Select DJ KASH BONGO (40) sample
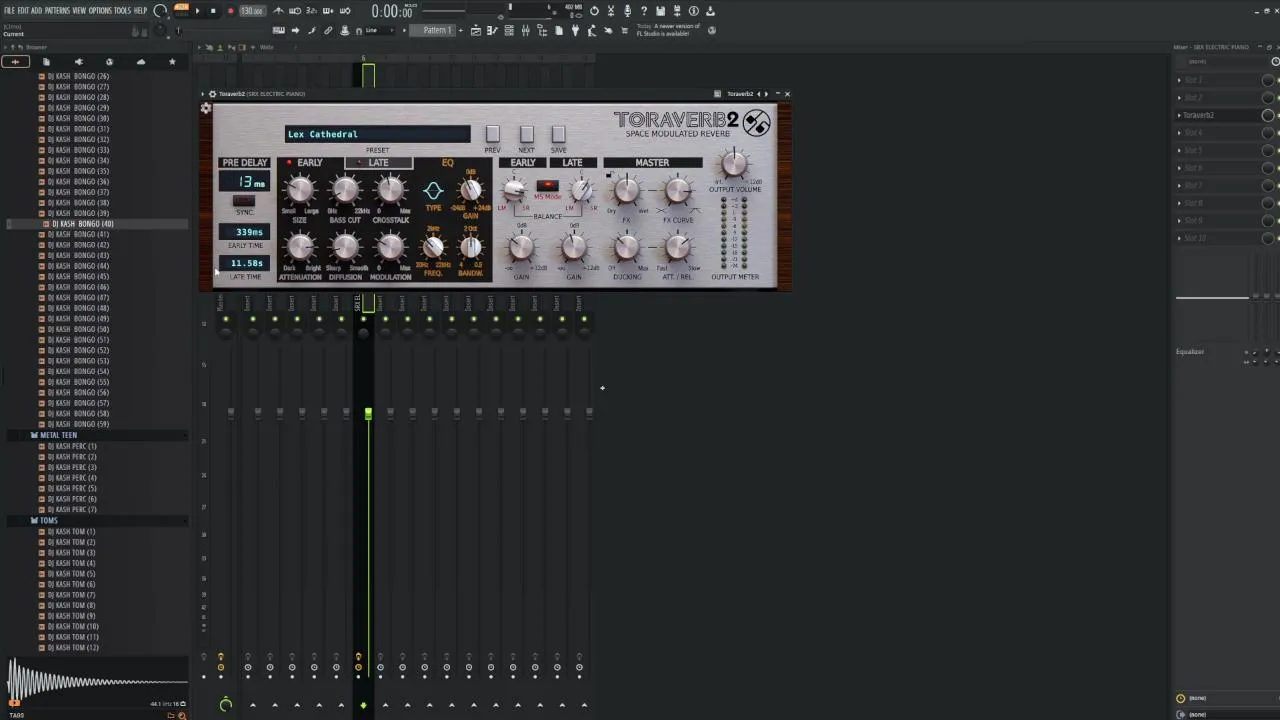This screenshot has height=720, width=1280. (x=83, y=224)
